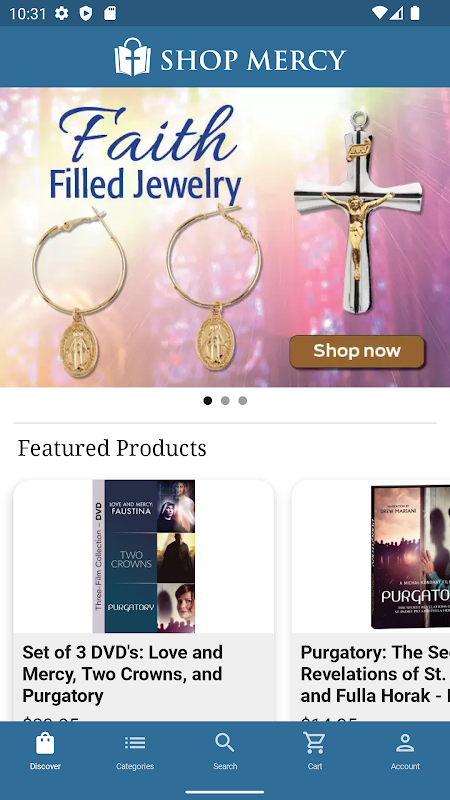
Task: Open the Discover shopping bag icon
Action: point(45,743)
